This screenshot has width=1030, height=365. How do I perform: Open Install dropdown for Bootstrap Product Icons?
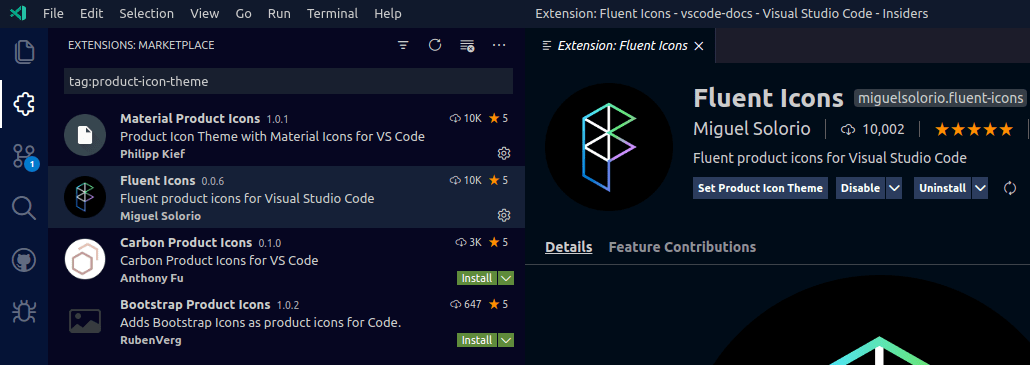(506, 340)
